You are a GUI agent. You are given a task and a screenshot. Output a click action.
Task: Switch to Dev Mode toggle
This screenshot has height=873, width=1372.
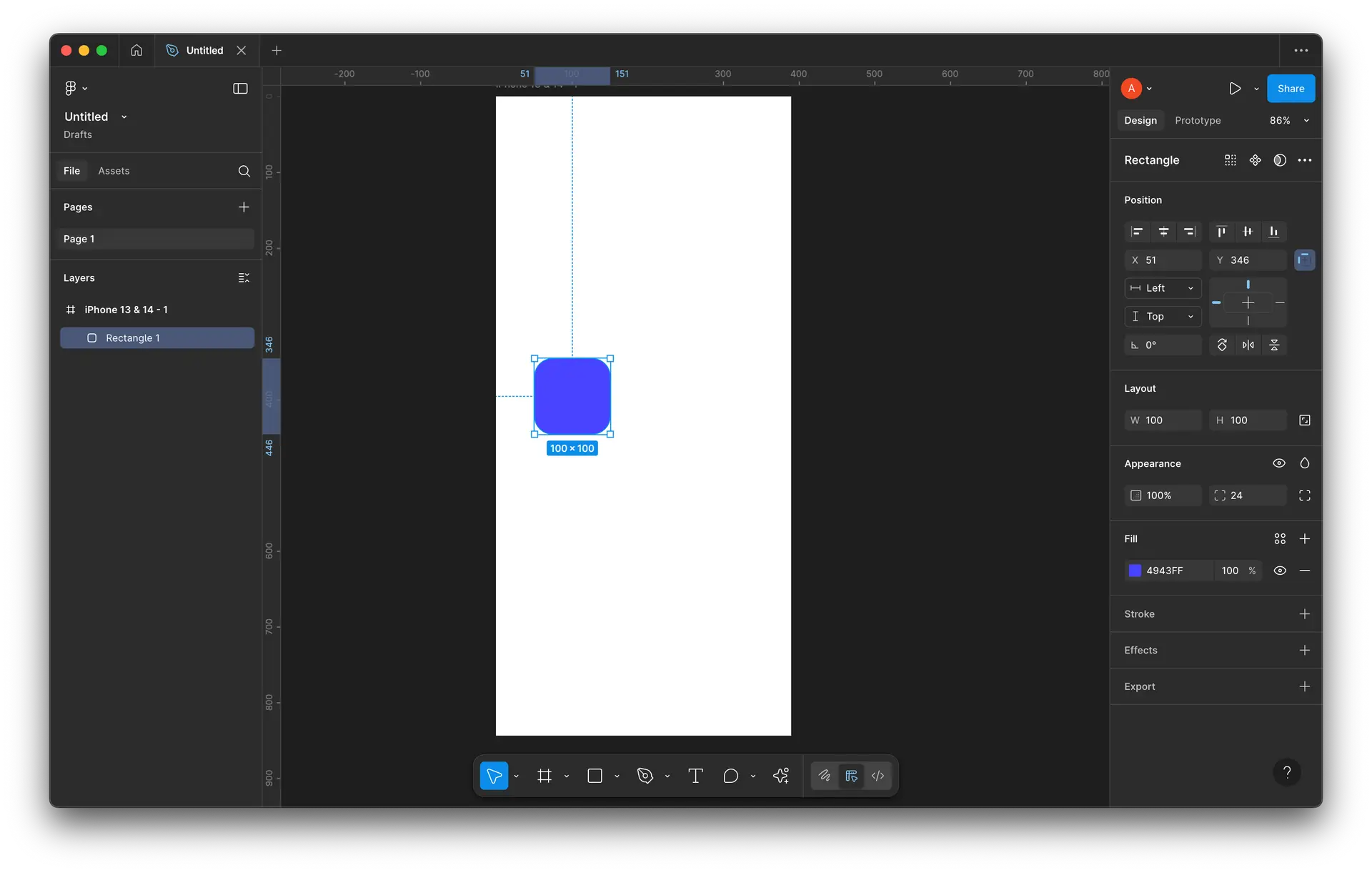pos(878,776)
